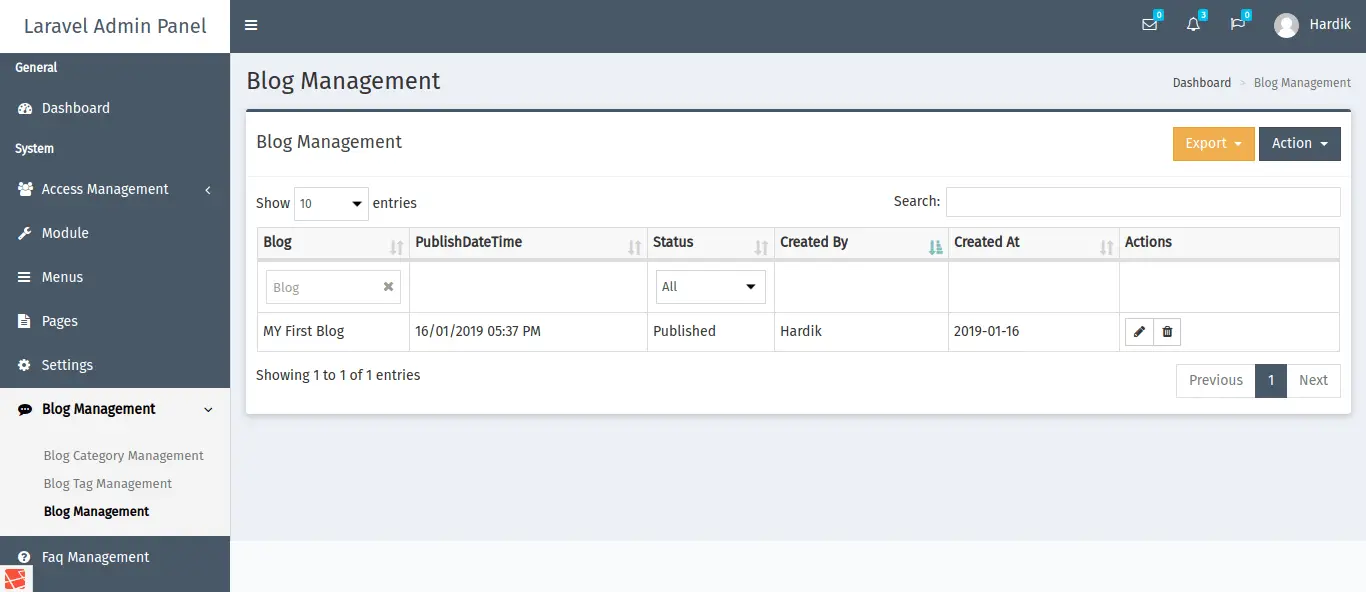The width and height of the screenshot is (1366, 592).
Task: Edit MY First Blog with pencil icon
Action: click(x=1139, y=332)
